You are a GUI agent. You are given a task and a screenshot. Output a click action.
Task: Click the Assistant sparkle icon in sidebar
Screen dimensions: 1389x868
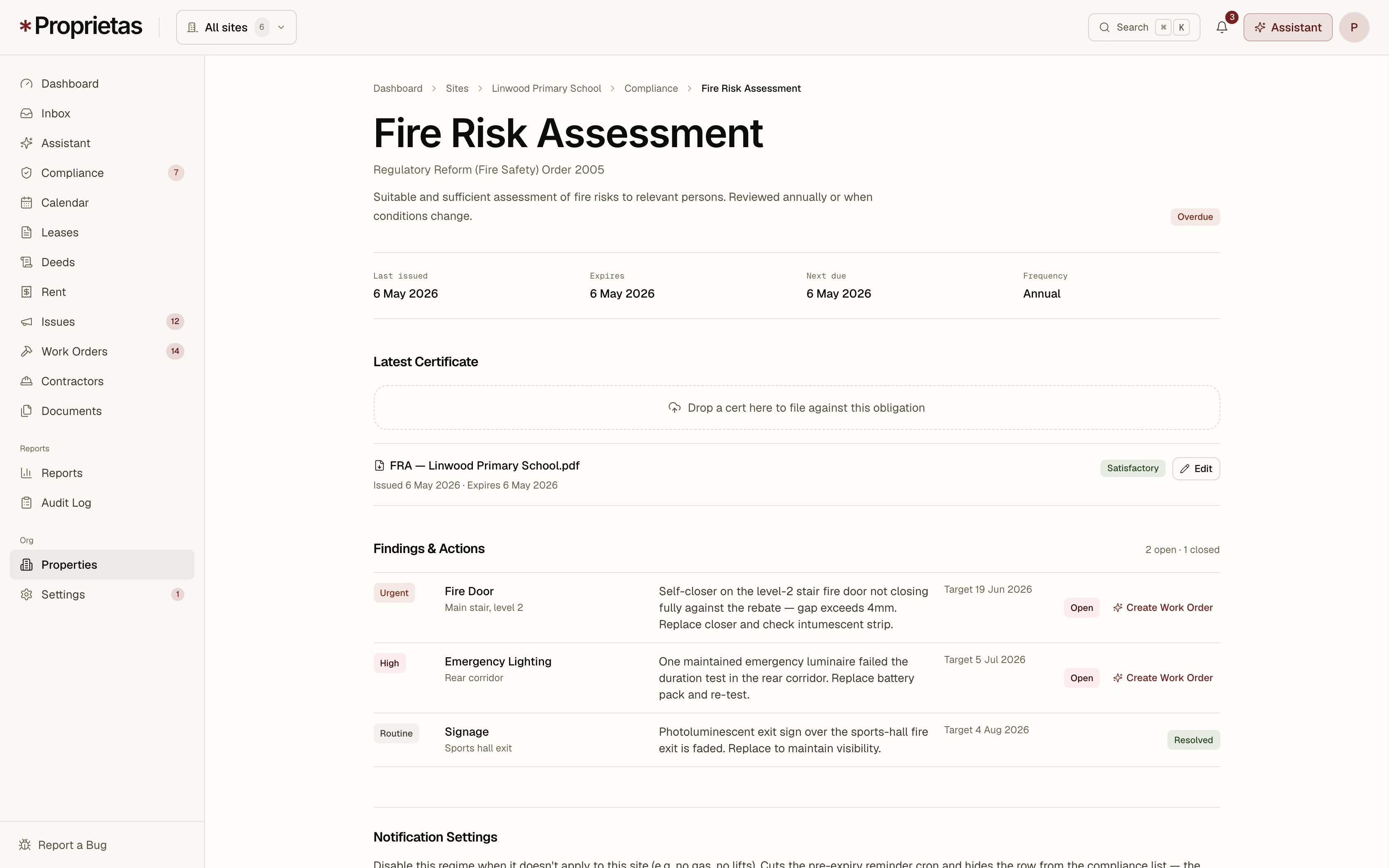pyautogui.click(x=26, y=143)
